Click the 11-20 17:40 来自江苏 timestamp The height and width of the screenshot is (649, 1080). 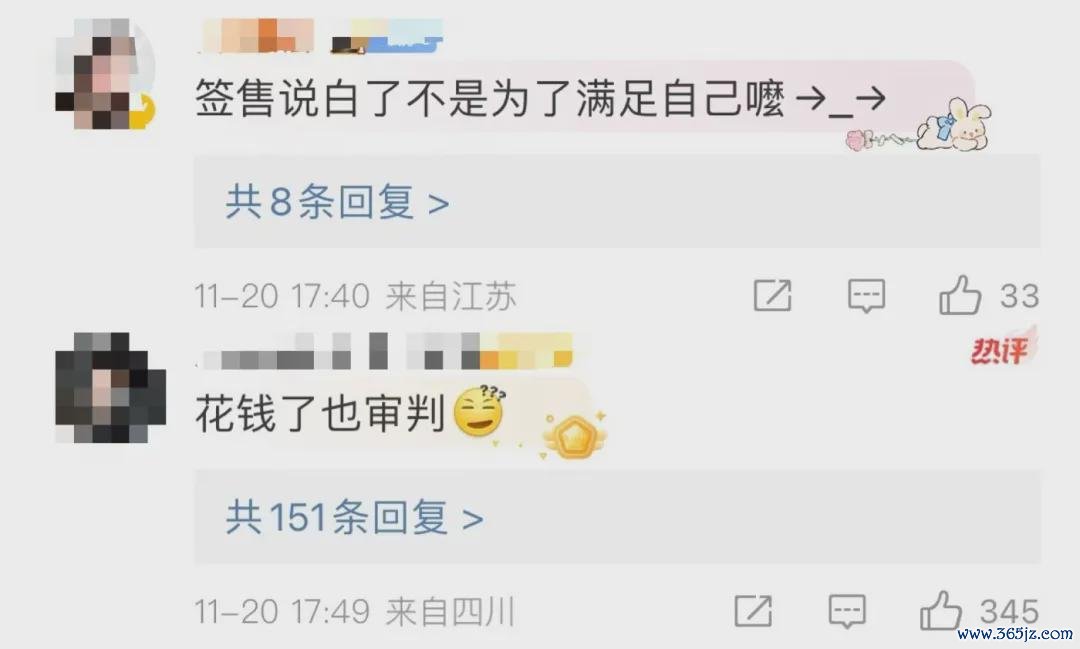coord(355,296)
